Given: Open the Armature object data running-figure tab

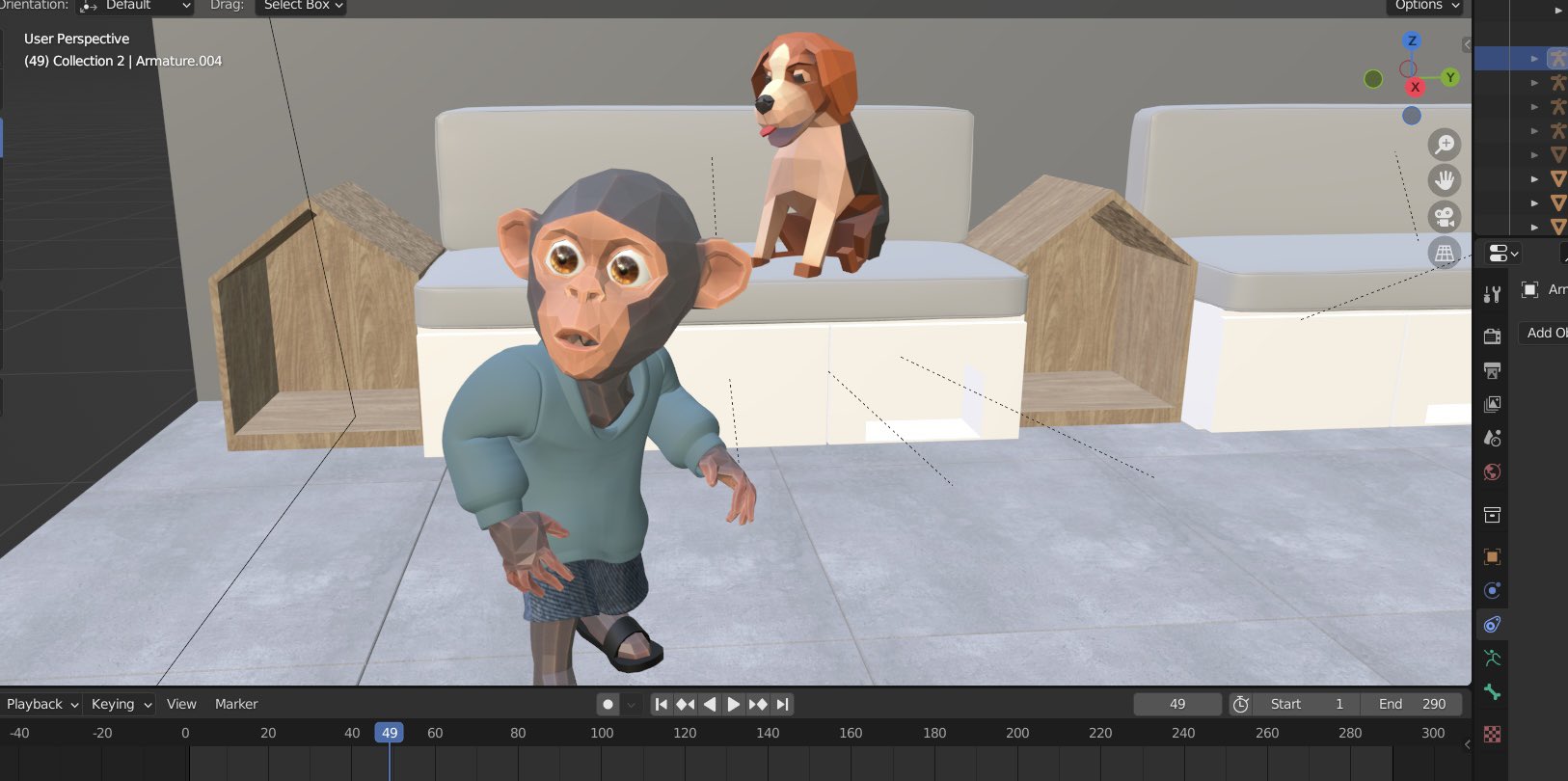Looking at the screenshot, I should [x=1492, y=659].
